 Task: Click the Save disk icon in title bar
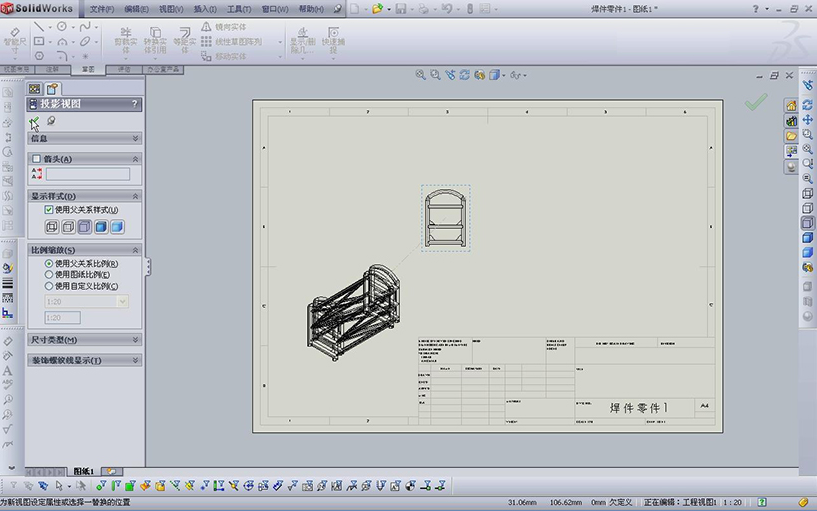pos(401,9)
